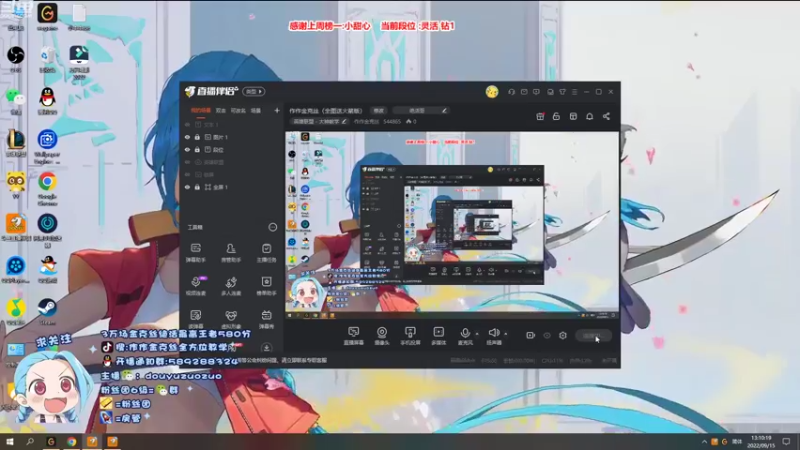Open the skin T-shirt icon in title bar
Image resolution: width=800 pixels, height=450 pixels.
point(562,92)
